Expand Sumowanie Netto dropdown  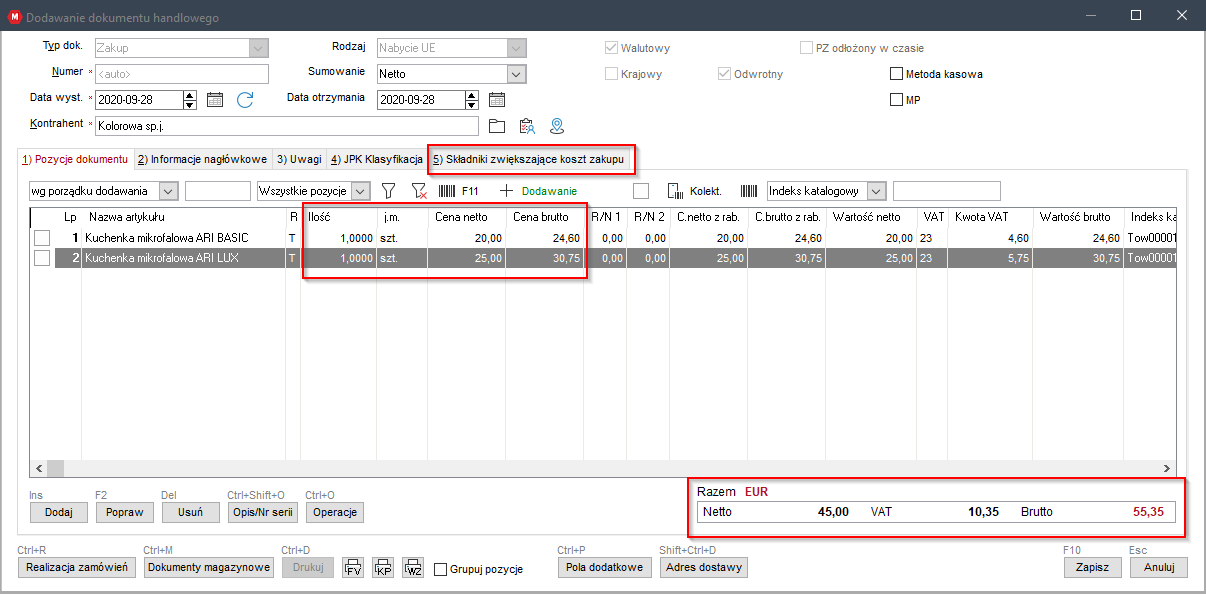(x=517, y=74)
